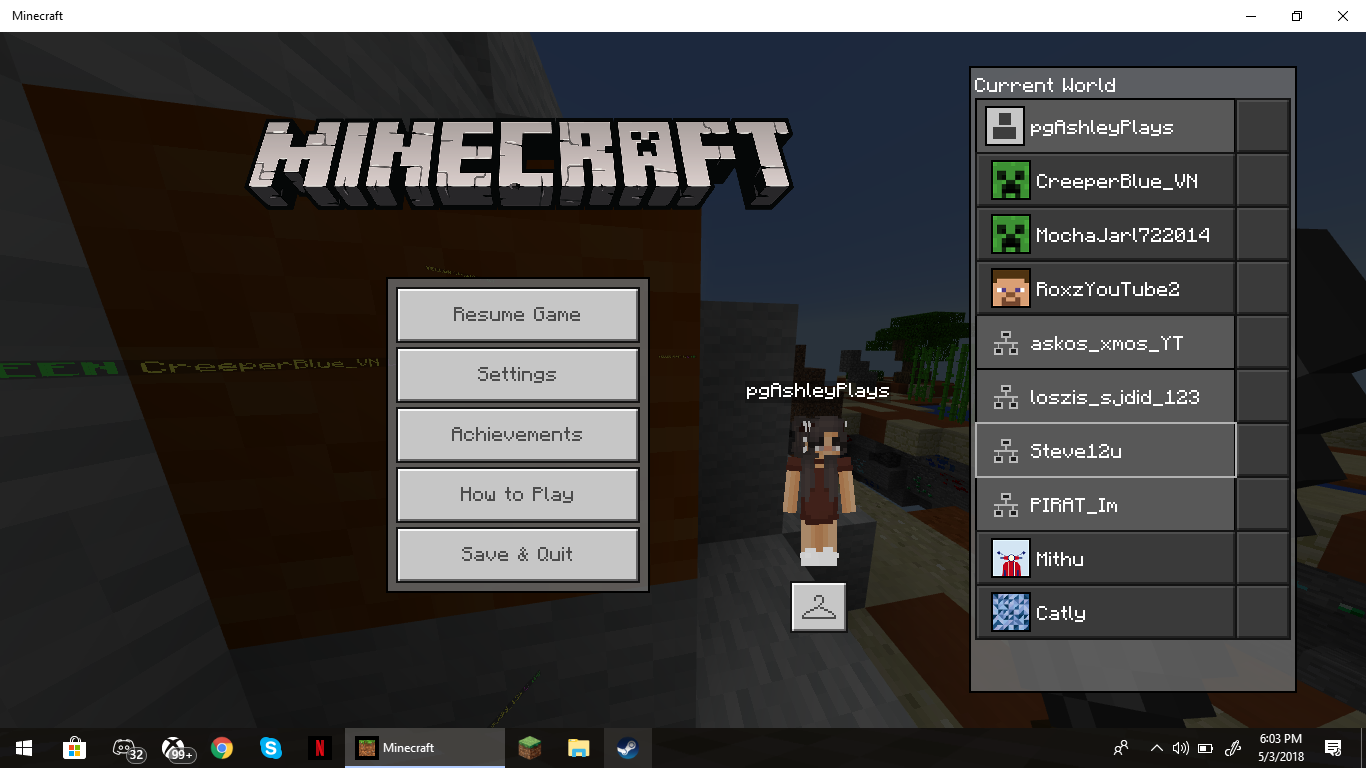Click MochaJarl722014 creeper head icon
The image size is (1366, 768).
(x=1010, y=235)
